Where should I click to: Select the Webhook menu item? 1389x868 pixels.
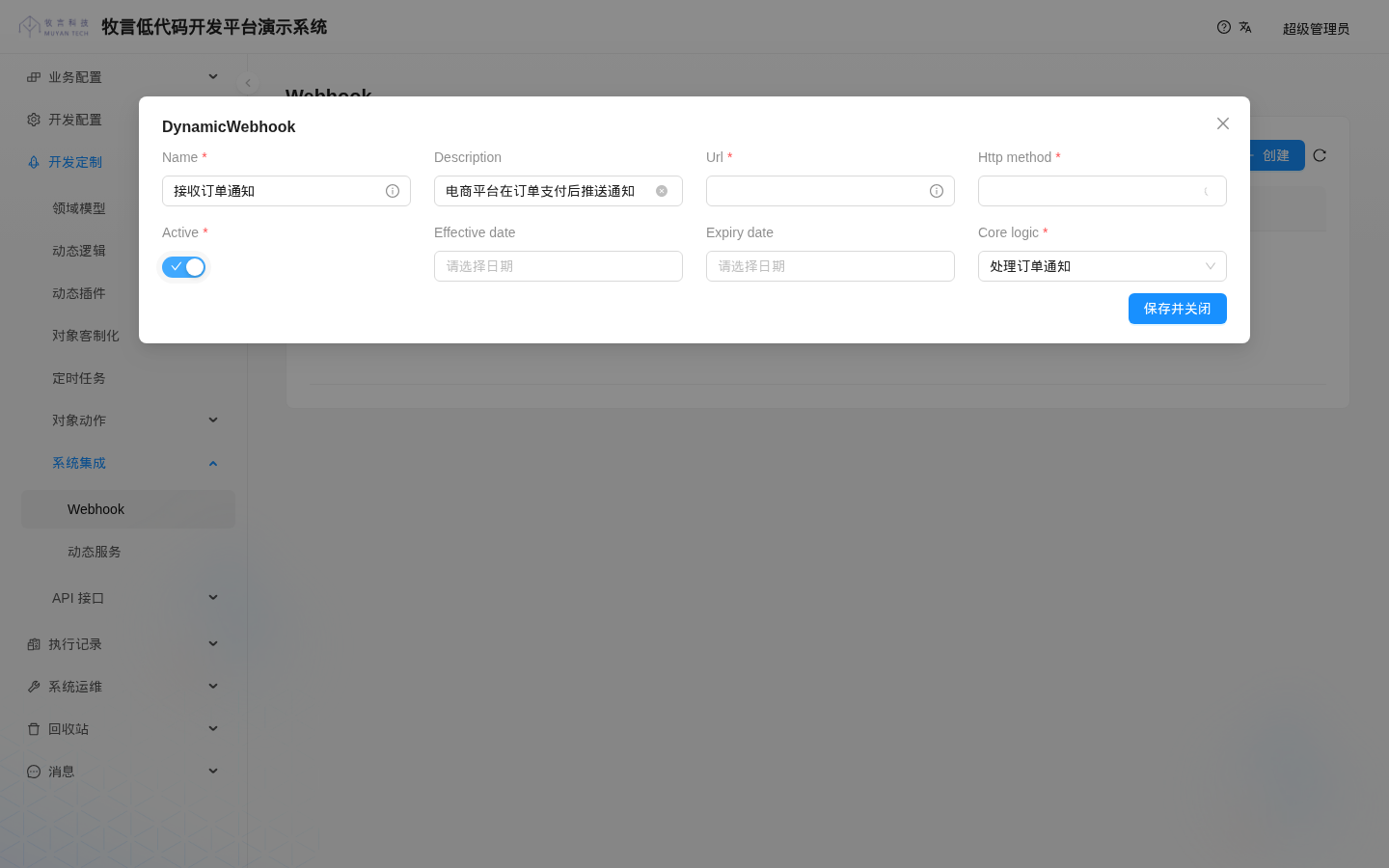click(128, 509)
